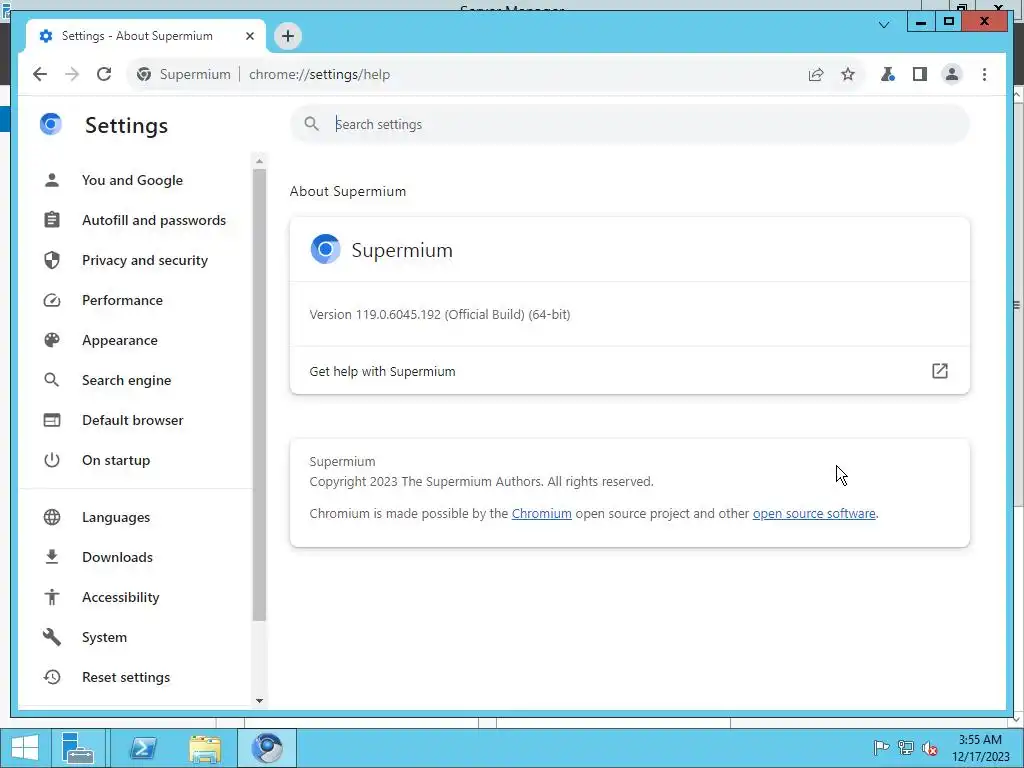
Task: Select Search engine settings
Action: (x=127, y=380)
